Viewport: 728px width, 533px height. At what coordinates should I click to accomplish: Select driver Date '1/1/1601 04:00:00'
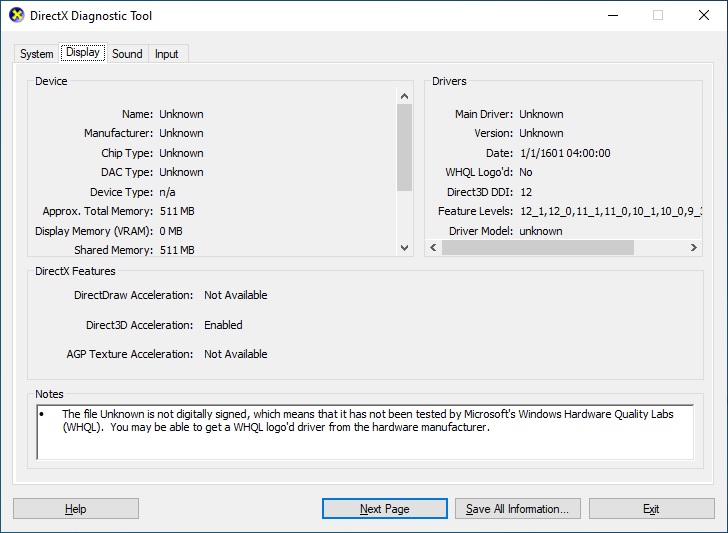coord(565,153)
